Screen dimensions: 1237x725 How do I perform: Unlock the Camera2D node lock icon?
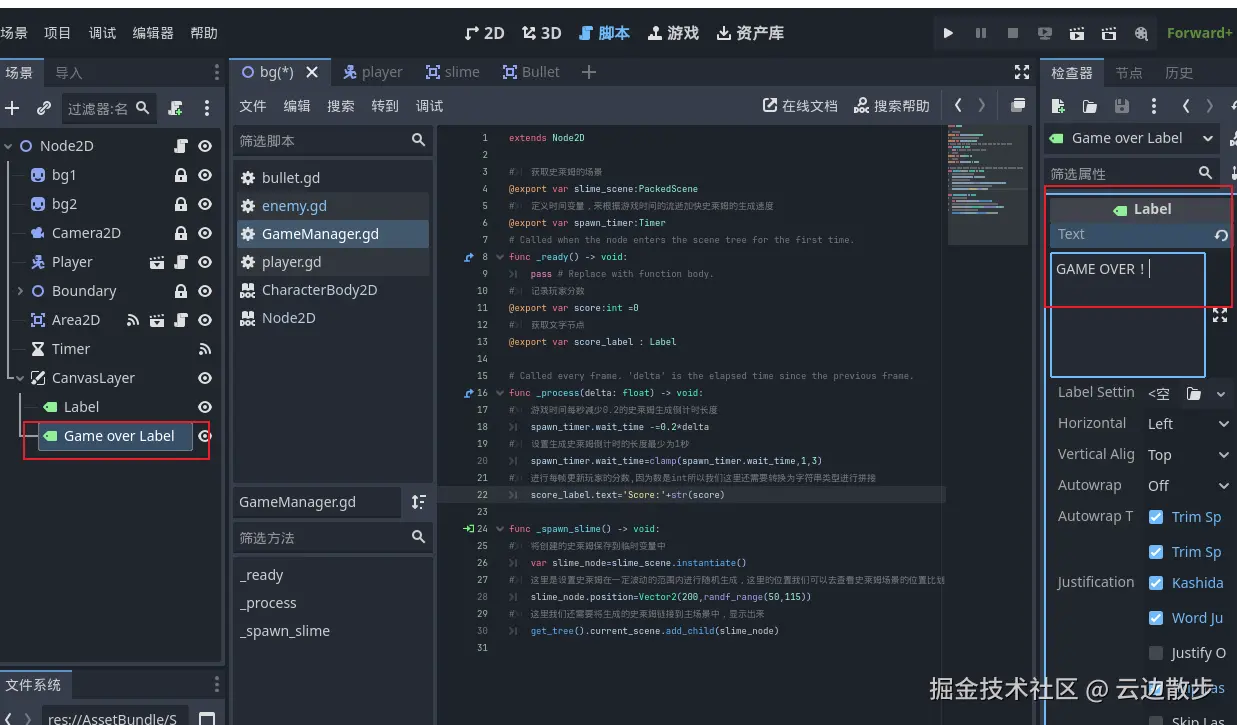click(181, 233)
